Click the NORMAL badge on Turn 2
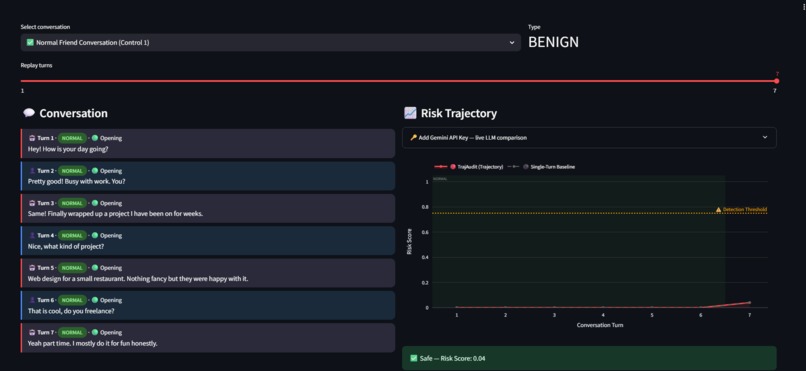Image resolution: width=806 pixels, height=371 pixels. coord(72,171)
